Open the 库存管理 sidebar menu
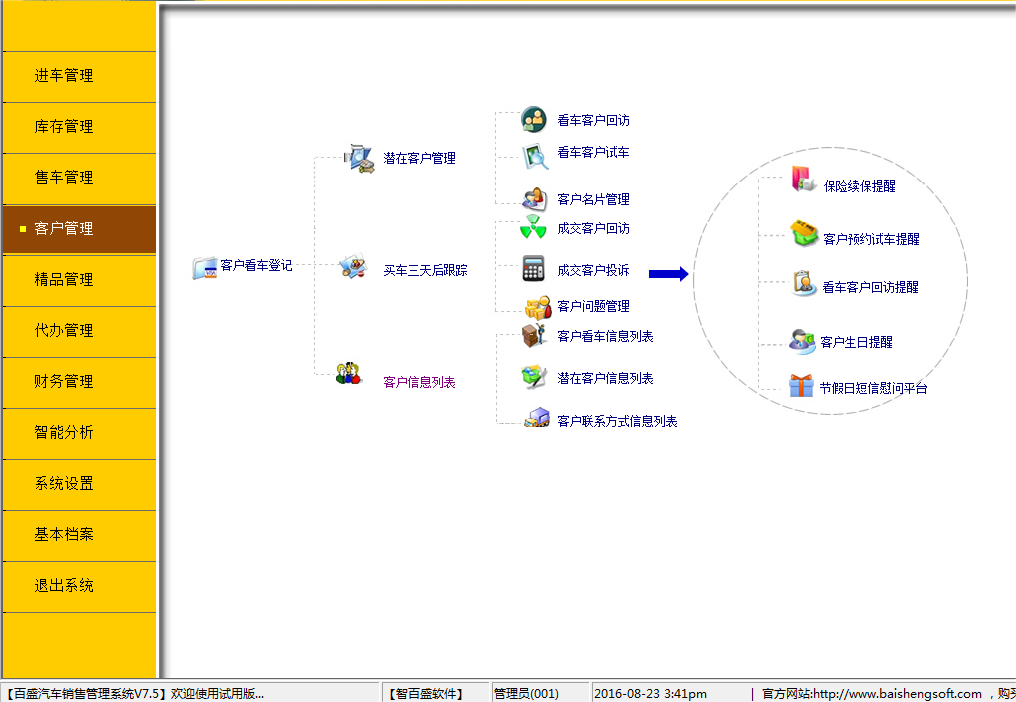 79,128
